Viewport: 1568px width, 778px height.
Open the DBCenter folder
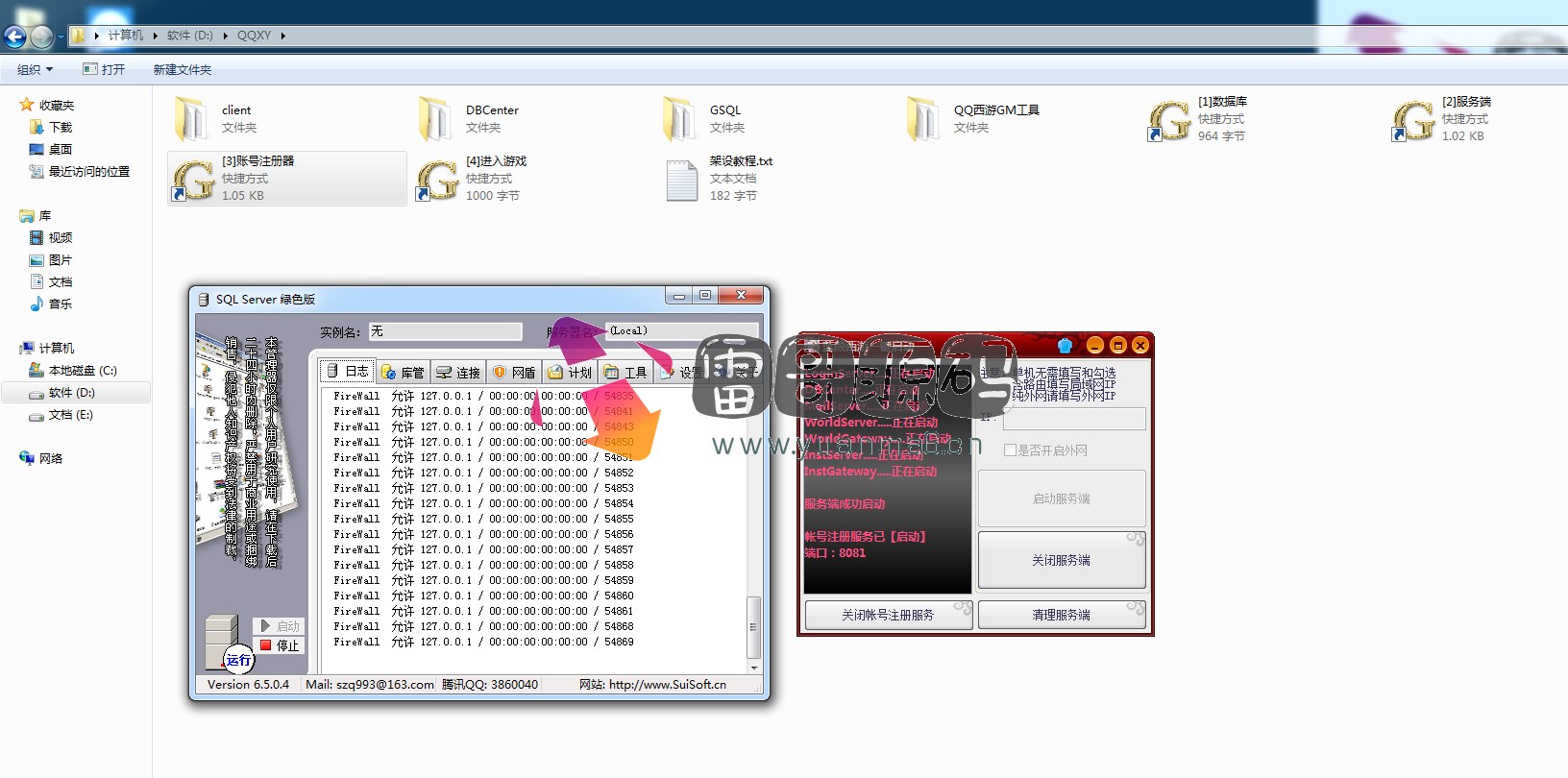pos(436,119)
